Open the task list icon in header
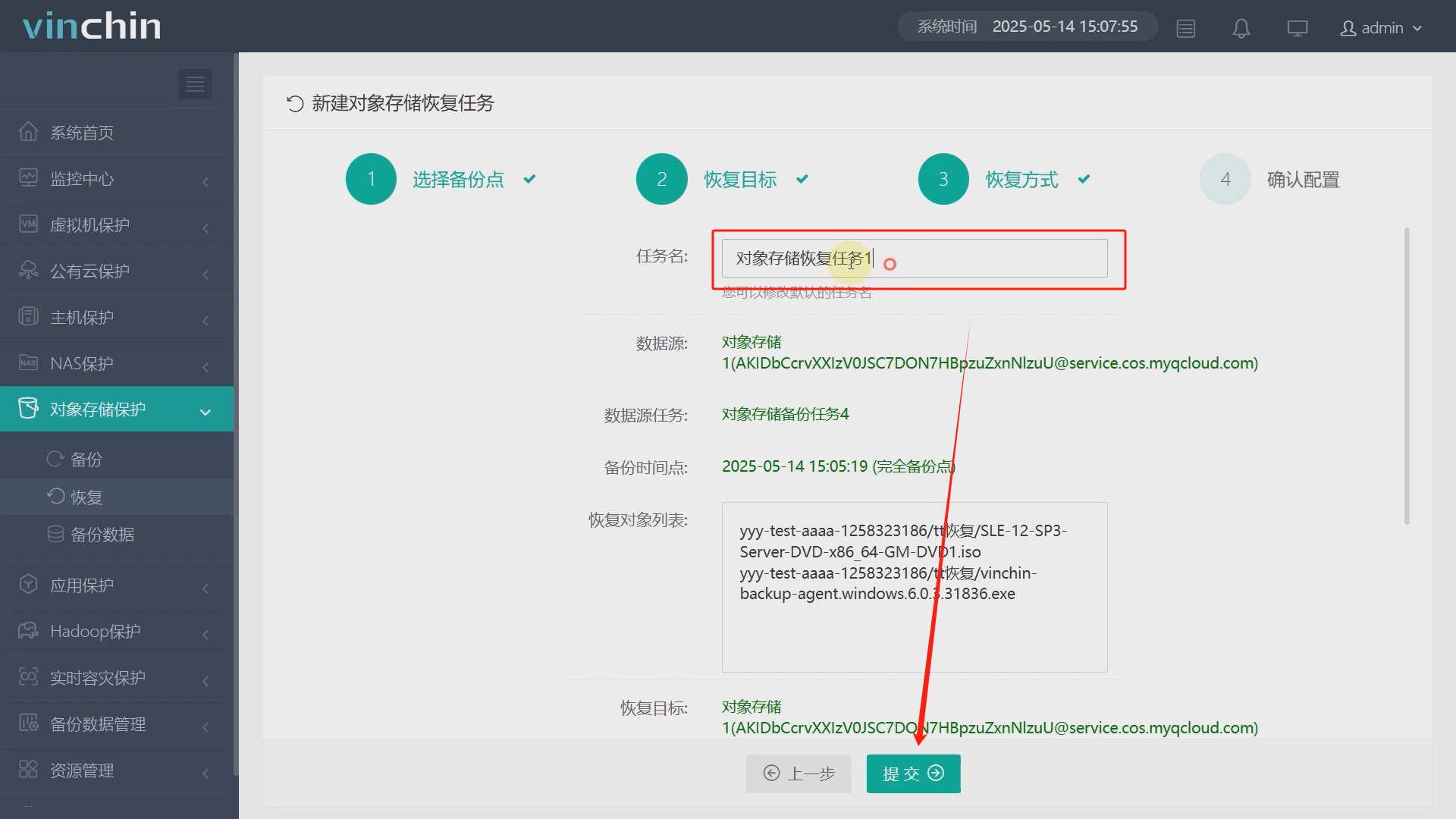This screenshot has width=1456, height=819. pos(1186,29)
